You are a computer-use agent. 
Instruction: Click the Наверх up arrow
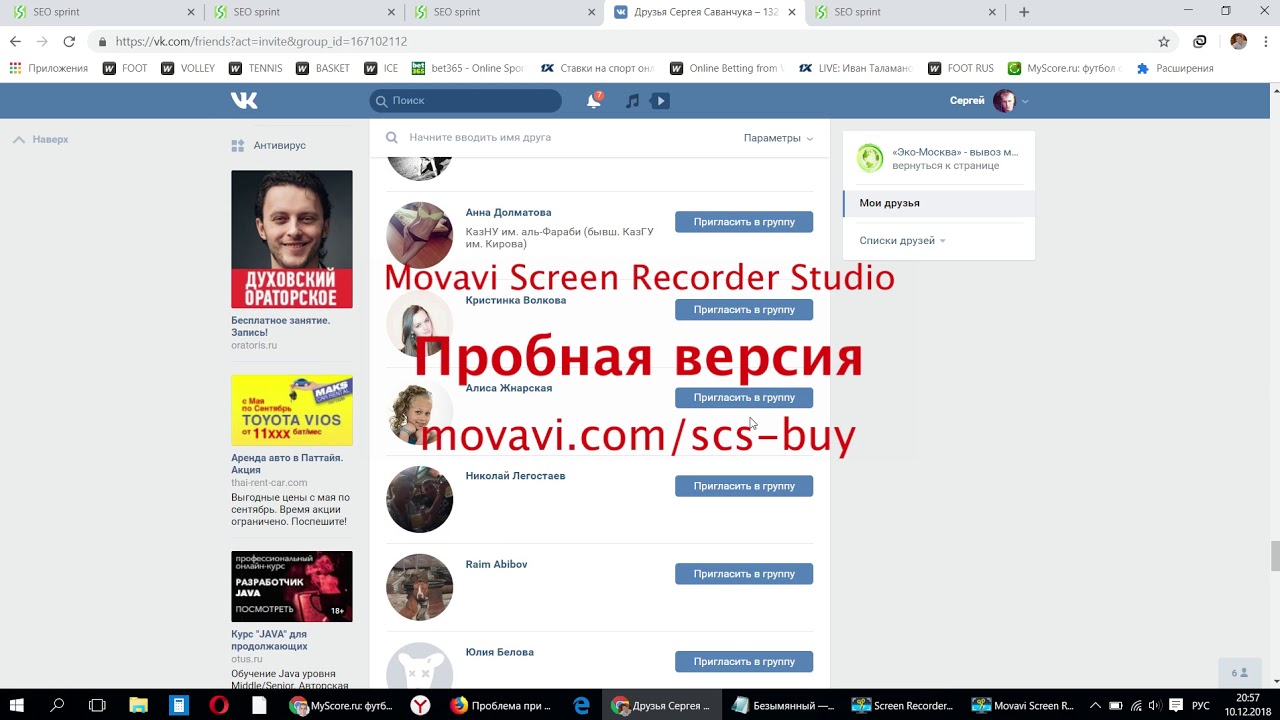[x=18, y=140]
